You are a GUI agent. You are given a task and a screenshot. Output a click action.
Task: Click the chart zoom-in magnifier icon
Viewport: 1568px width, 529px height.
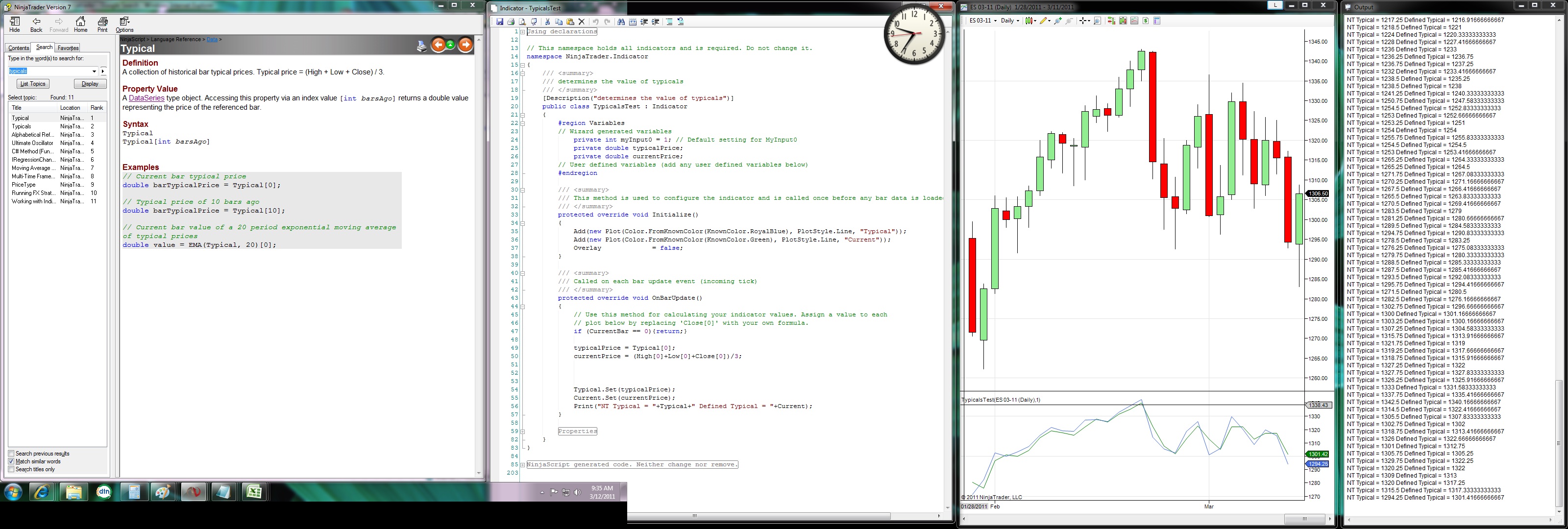point(1058,21)
